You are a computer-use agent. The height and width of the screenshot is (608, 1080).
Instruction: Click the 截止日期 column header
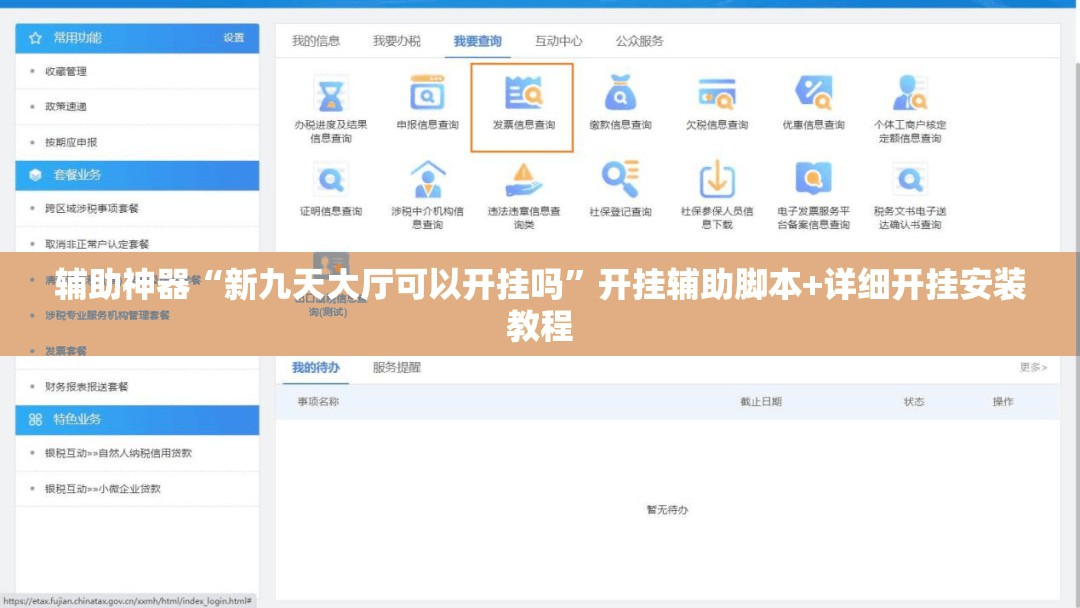click(760, 401)
